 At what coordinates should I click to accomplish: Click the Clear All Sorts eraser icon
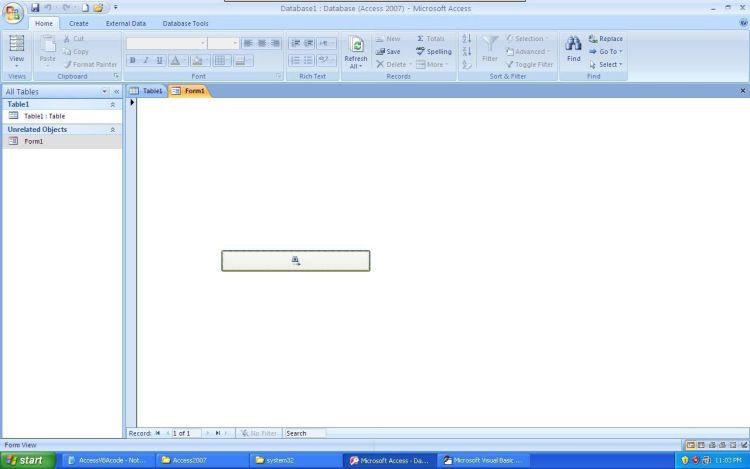coord(467,65)
